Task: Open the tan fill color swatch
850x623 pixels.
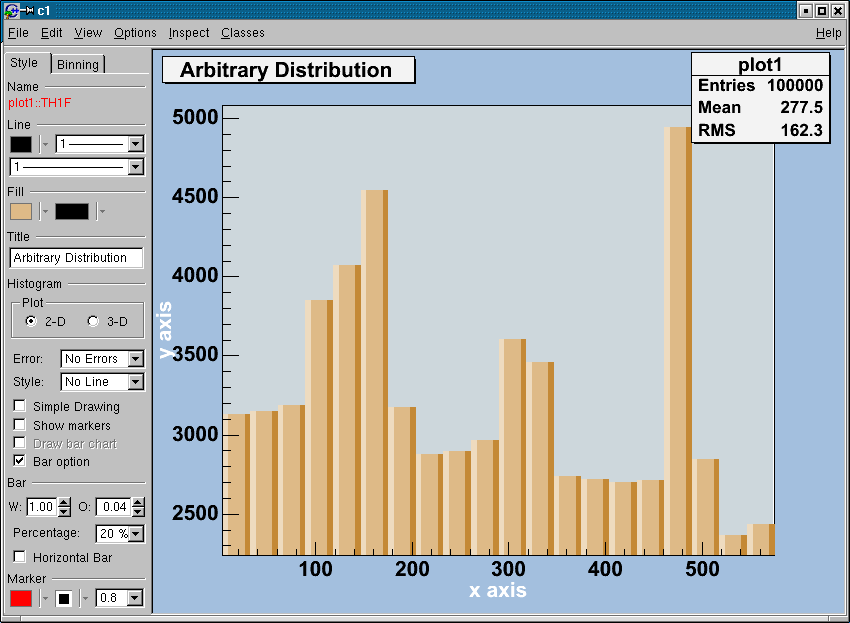Action: [x=21, y=211]
